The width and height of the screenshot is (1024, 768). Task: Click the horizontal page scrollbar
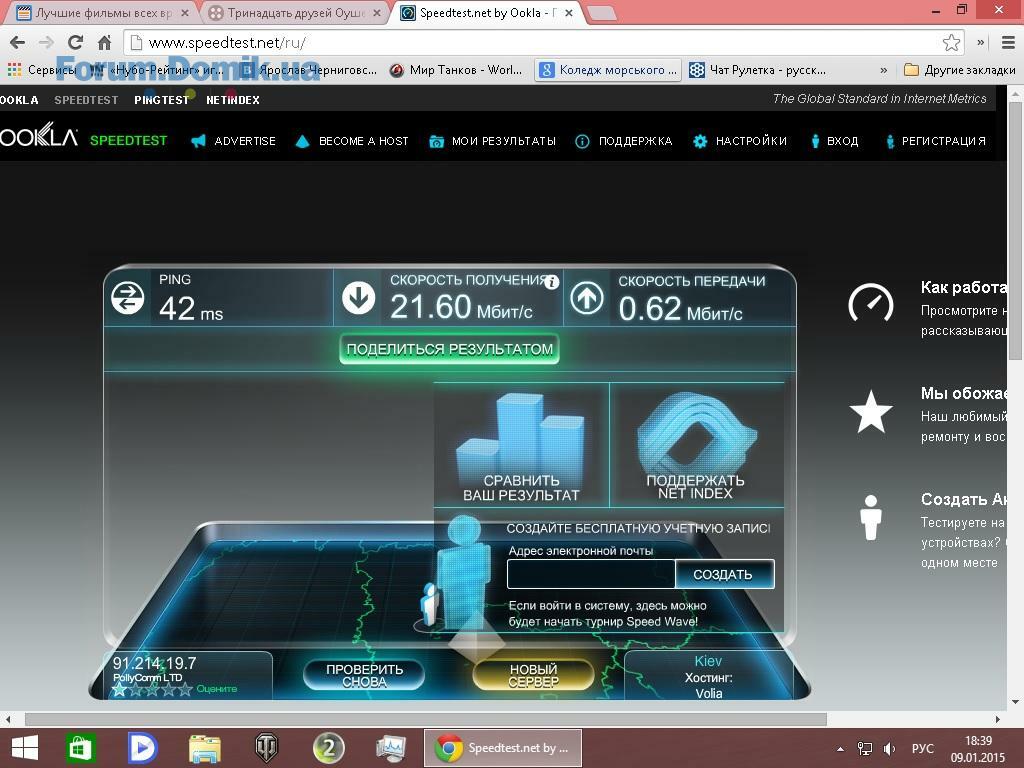click(426, 719)
